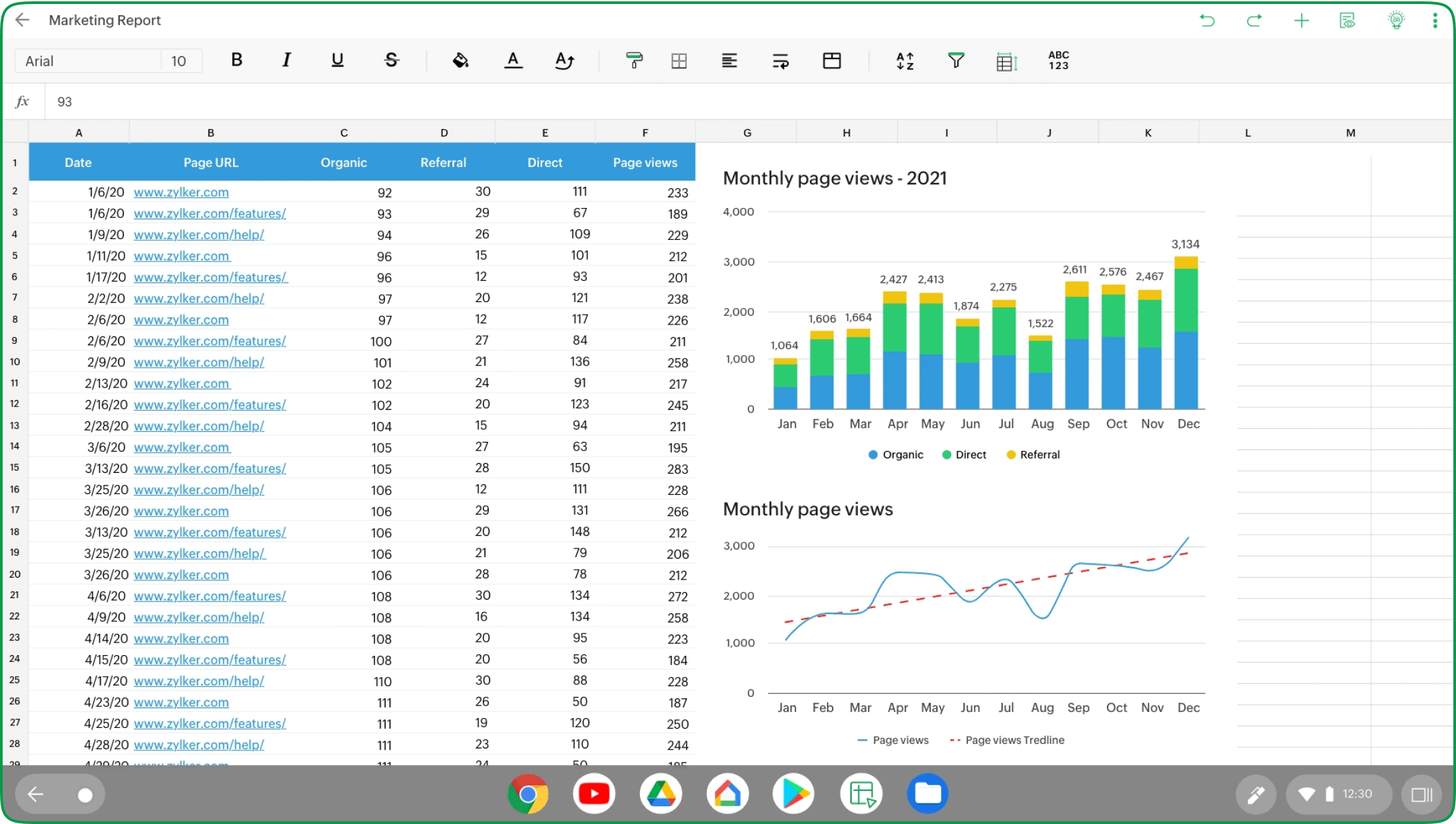This screenshot has height=824, width=1456.
Task: Open document preview mode
Action: (1347, 20)
